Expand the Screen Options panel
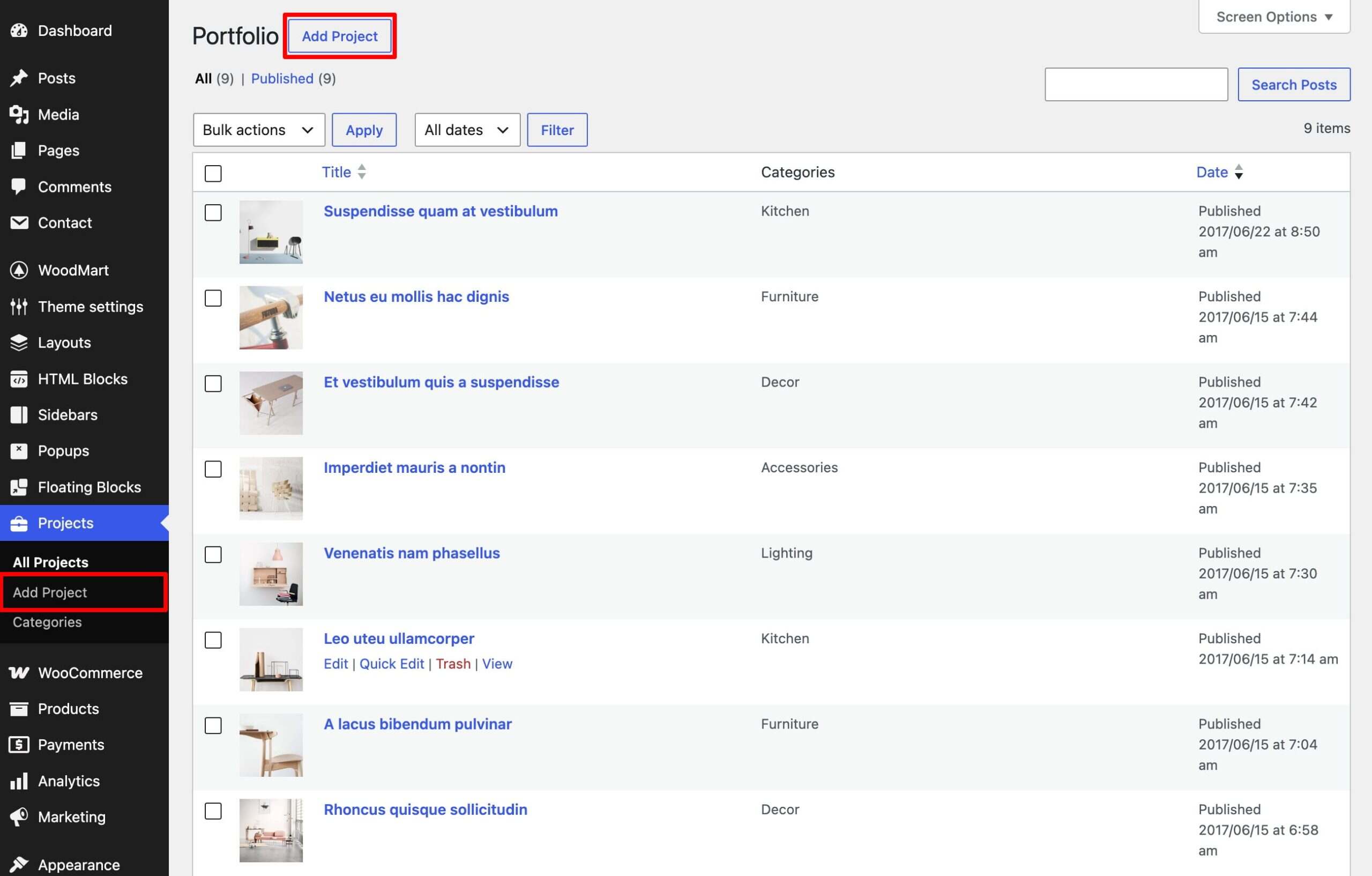This screenshot has height=876, width=1372. 1274,17
